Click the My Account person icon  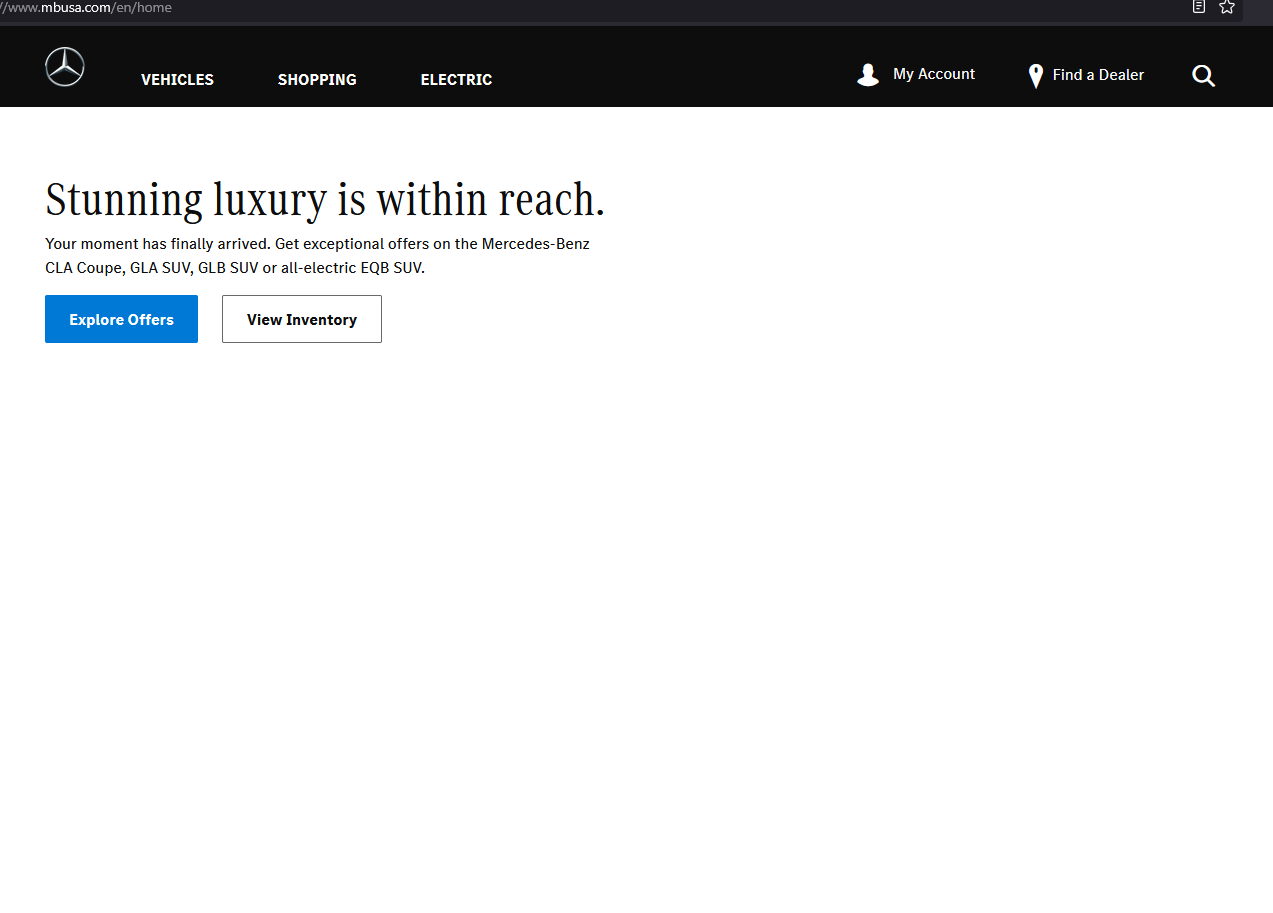pos(868,75)
